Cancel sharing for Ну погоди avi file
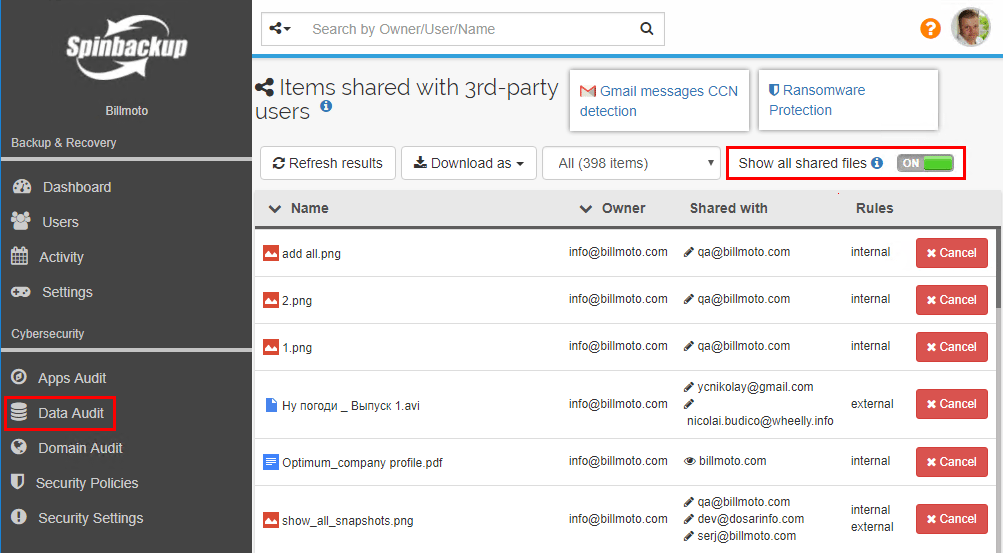 (951, 404)
